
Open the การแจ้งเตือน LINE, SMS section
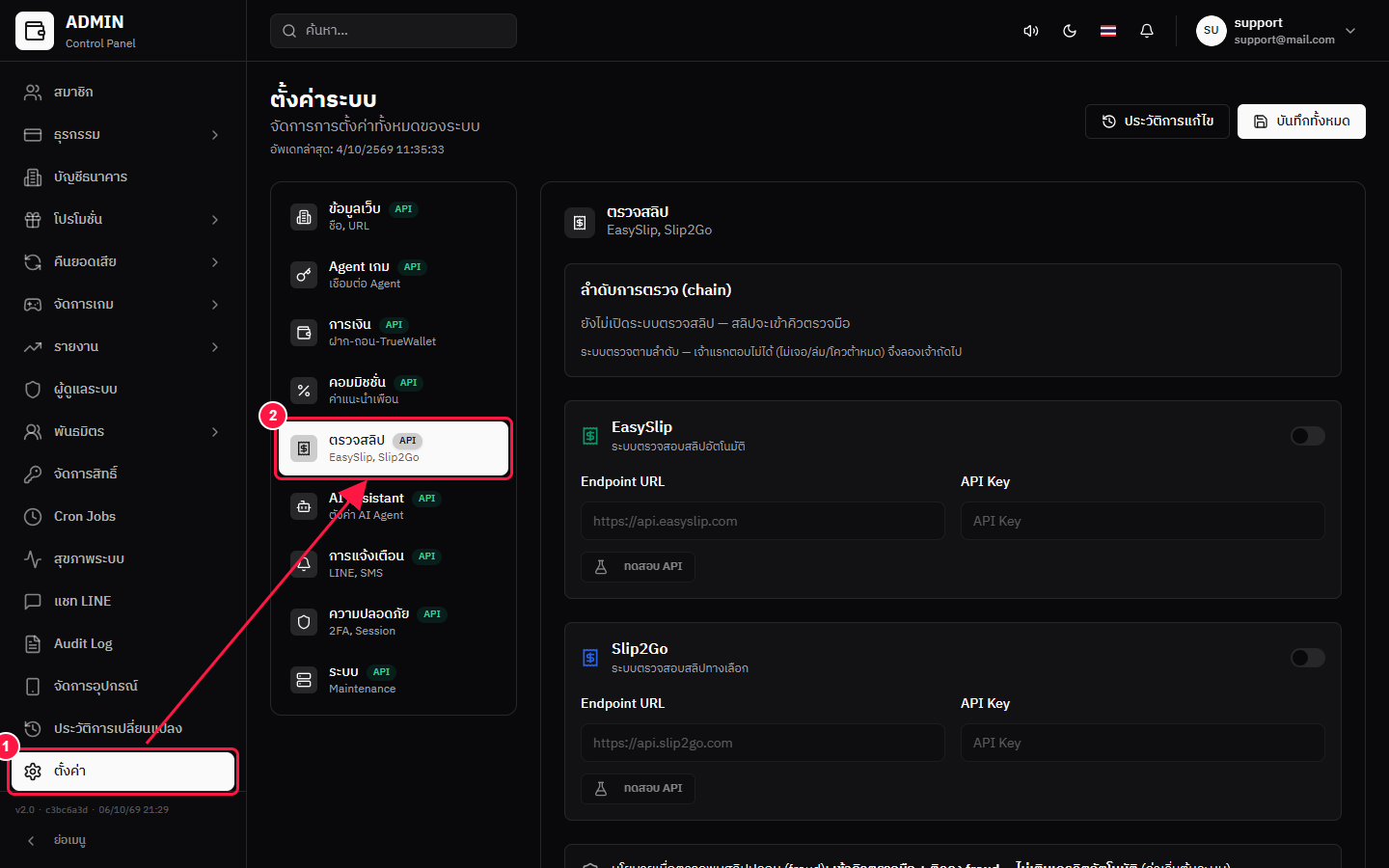394,564
